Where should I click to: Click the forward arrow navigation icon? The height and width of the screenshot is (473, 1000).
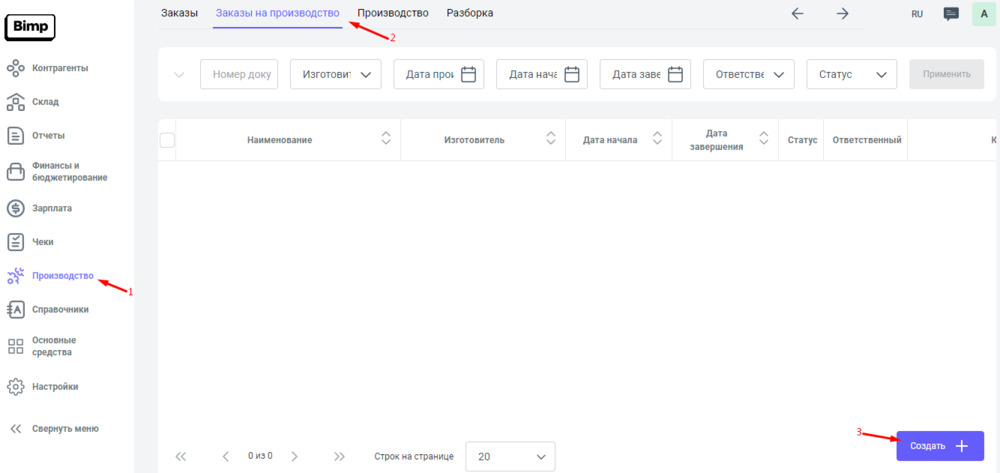[842, 14]
